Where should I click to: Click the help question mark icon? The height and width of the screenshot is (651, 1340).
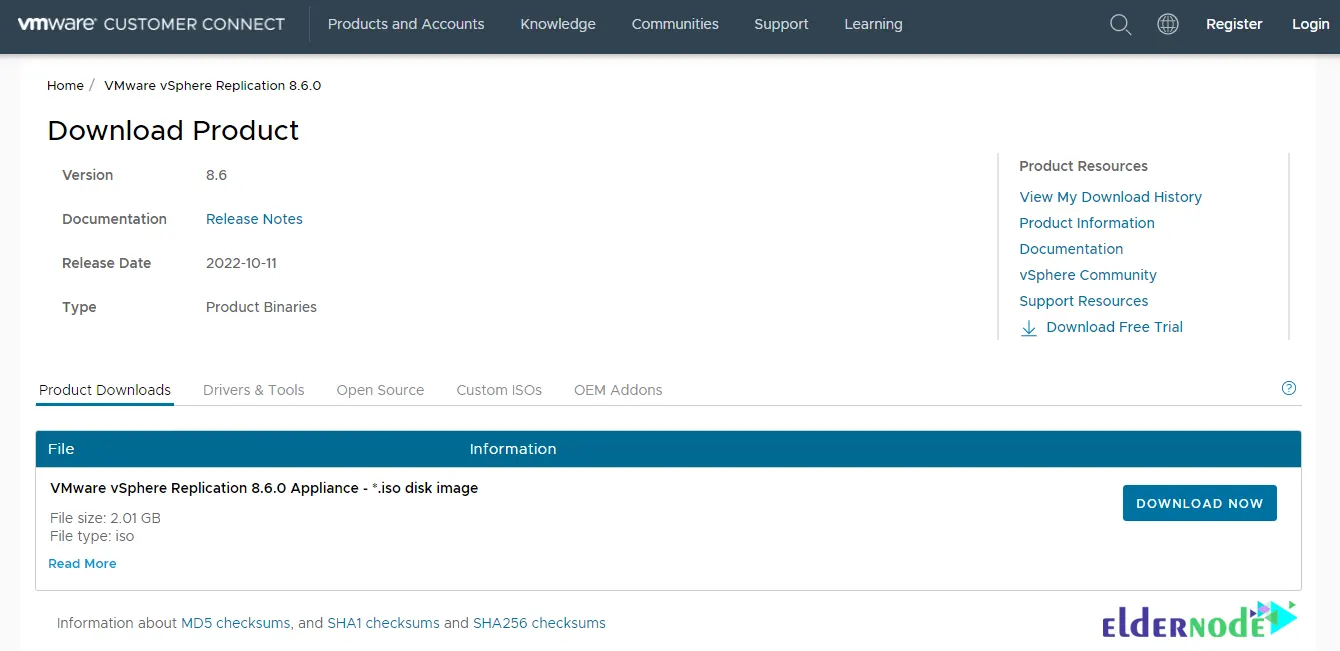(x=1288, y=388)
